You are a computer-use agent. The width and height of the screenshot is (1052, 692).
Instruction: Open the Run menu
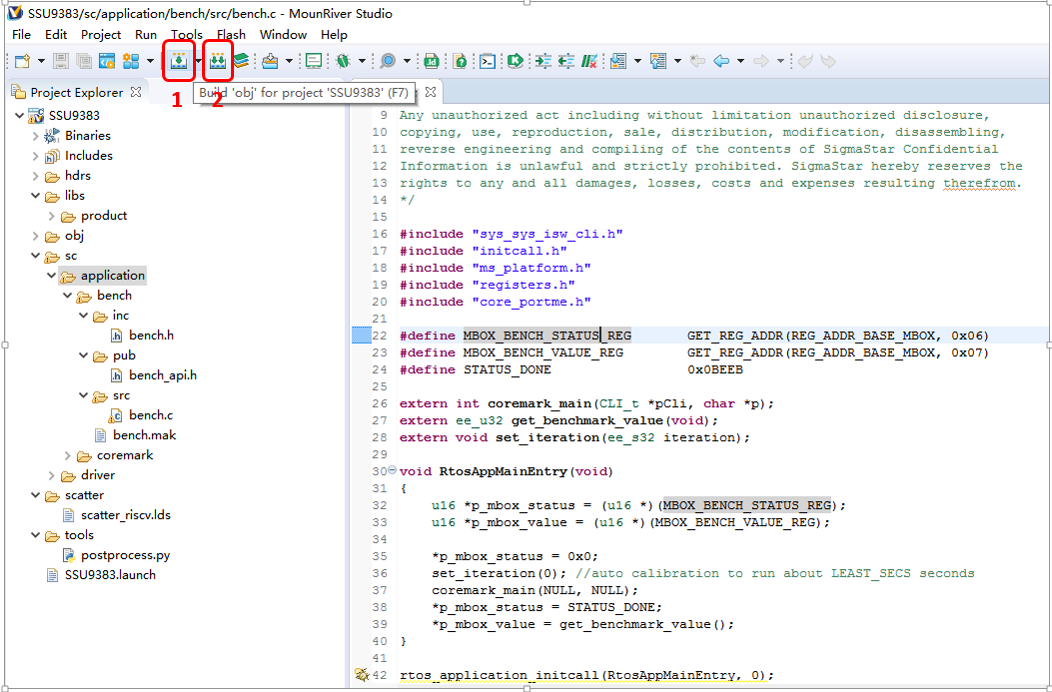point(146,35)
